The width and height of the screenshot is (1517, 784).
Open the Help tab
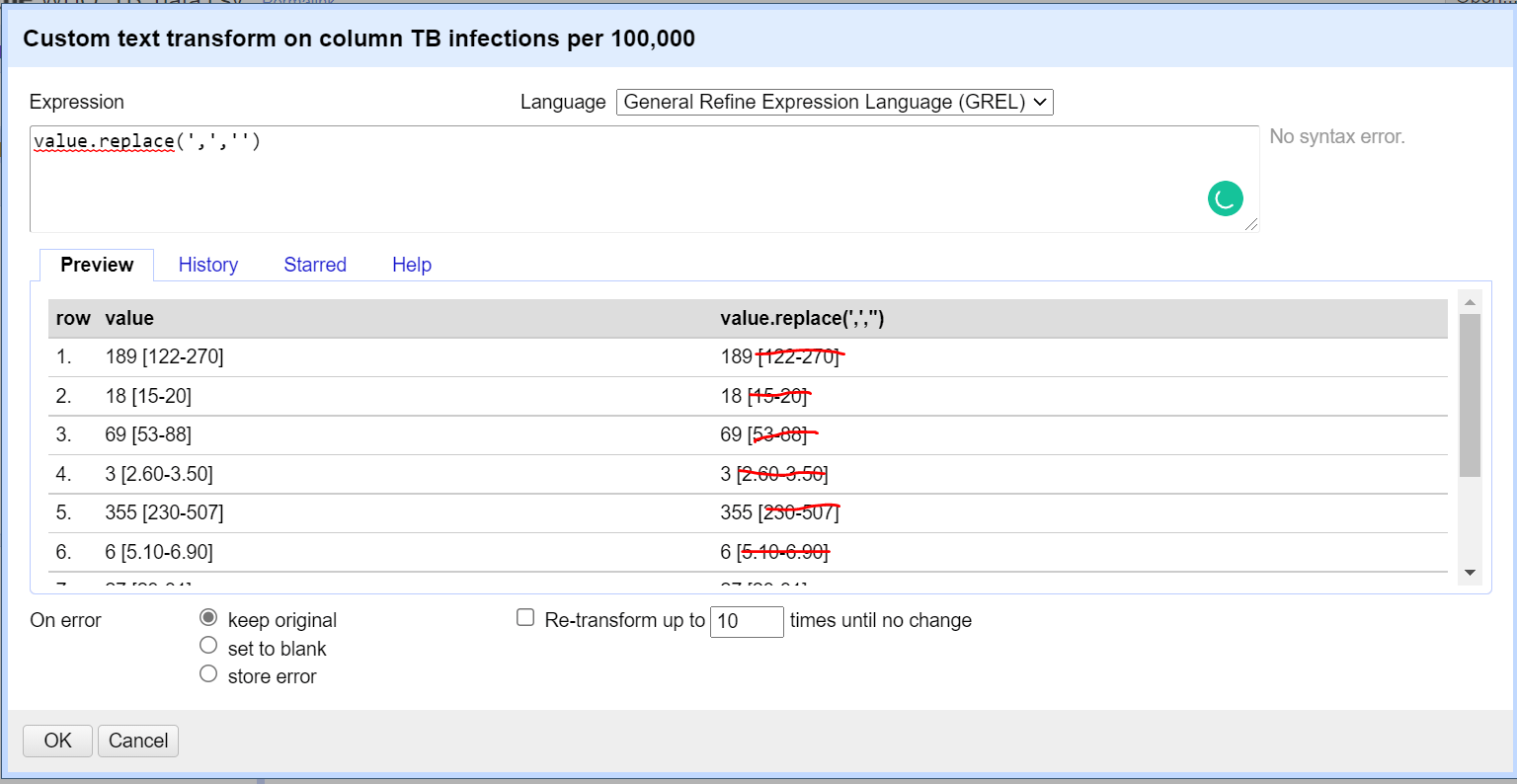point(412,265)
